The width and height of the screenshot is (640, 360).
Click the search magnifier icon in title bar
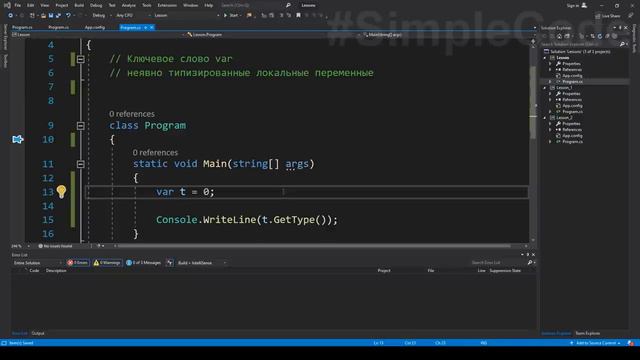pyautogui.click(x=288, y=5)
